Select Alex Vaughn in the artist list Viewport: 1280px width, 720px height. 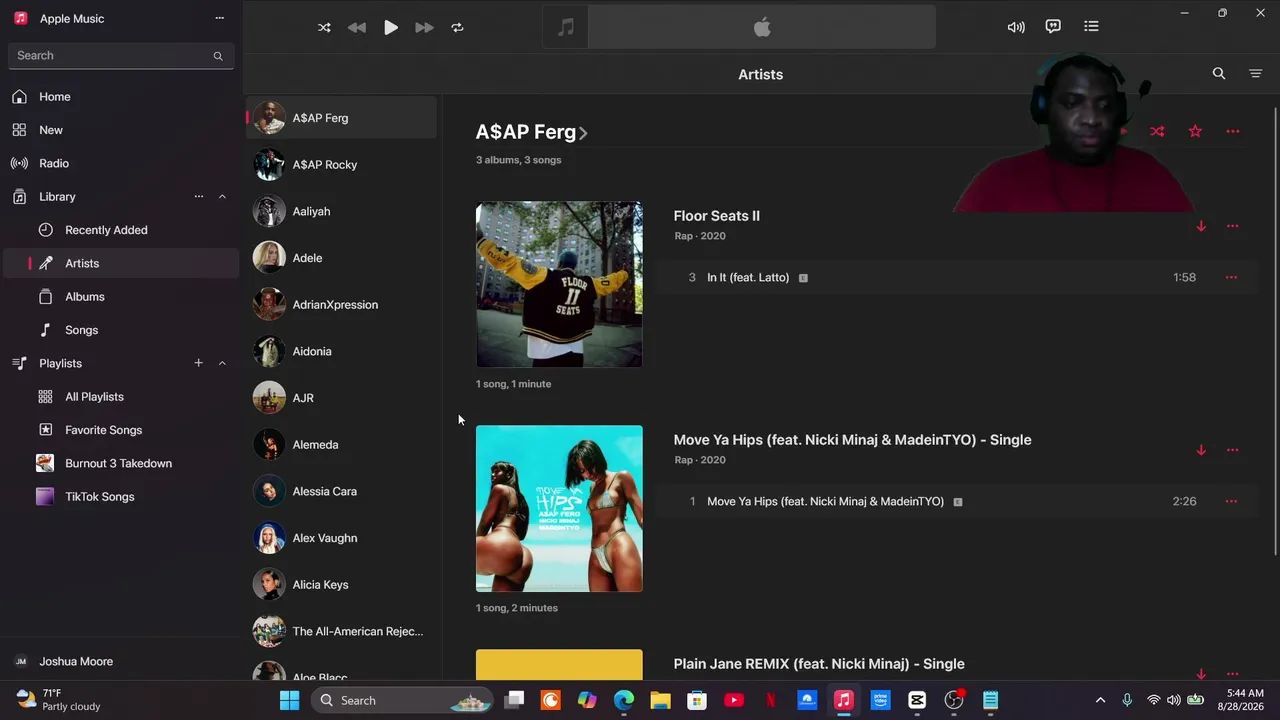(x=341, y=538)
